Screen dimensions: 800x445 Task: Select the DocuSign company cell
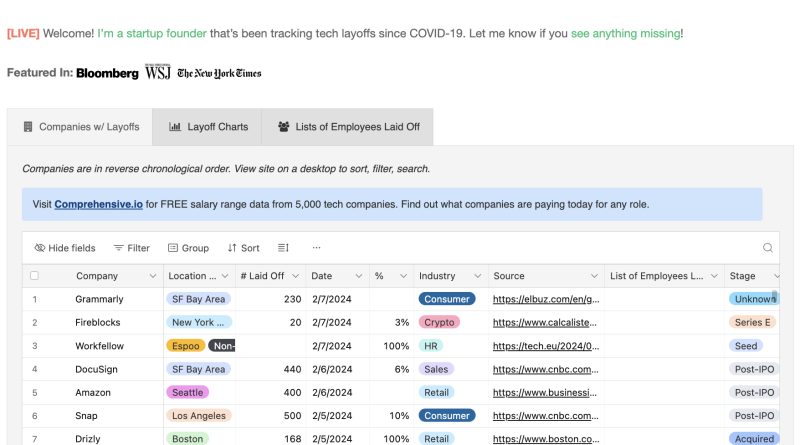point(96,369)
